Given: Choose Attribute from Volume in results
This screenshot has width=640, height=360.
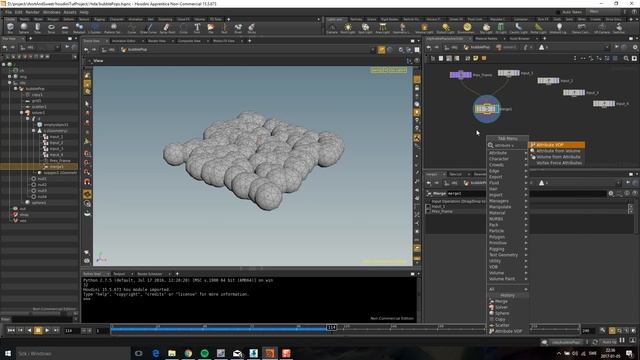Looking at the screenshot, I should tap(557, 151).
